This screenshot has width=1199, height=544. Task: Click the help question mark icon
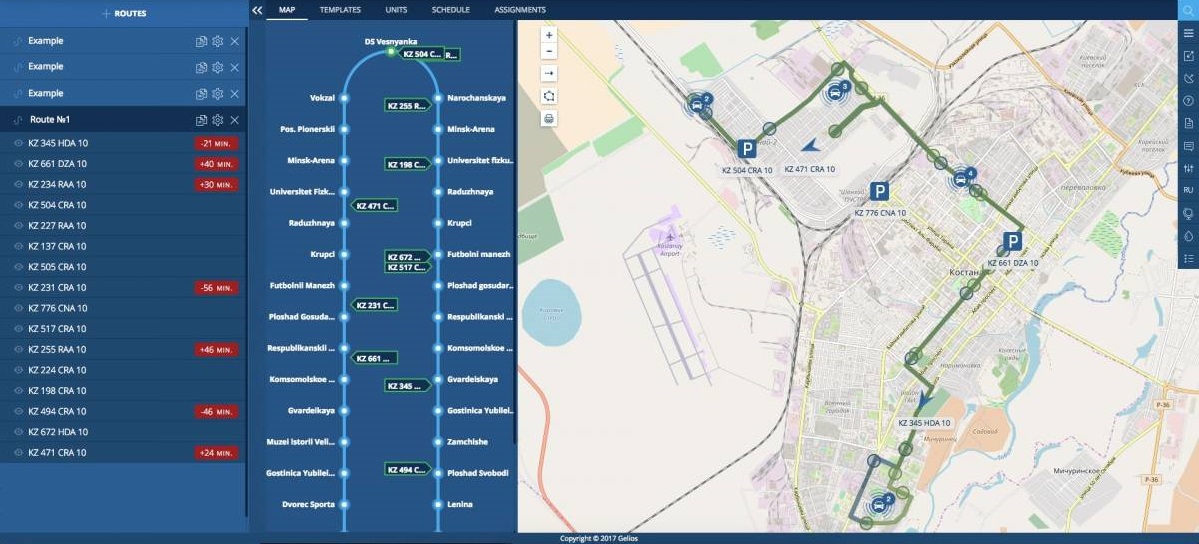click(1188, 100)
